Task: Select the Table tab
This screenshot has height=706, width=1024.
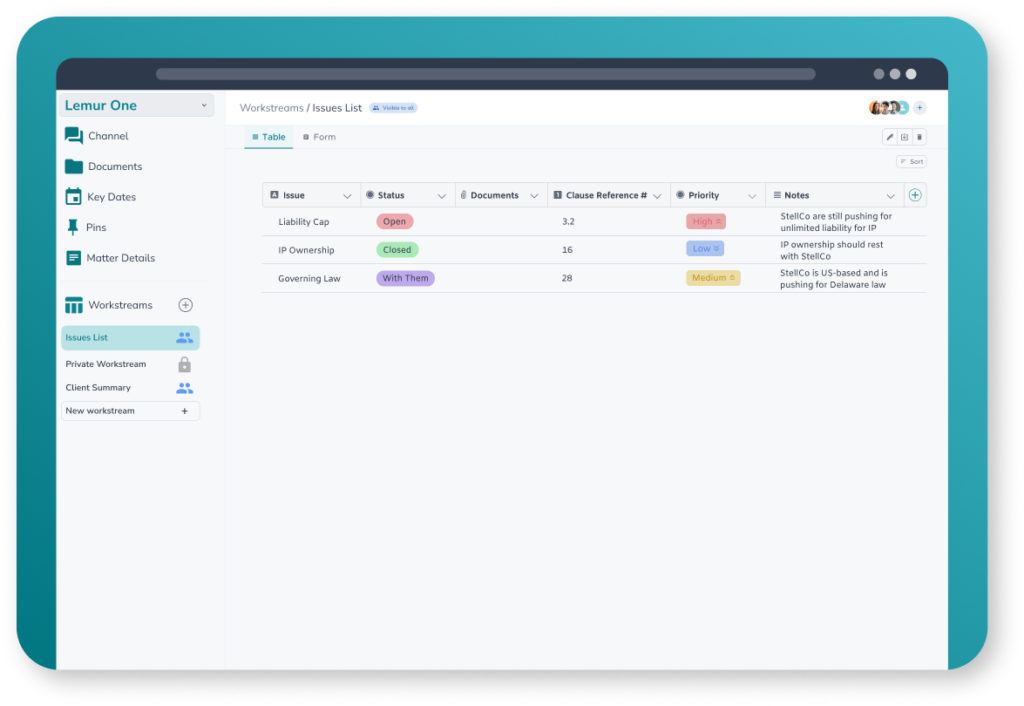Action: (268, 137)
